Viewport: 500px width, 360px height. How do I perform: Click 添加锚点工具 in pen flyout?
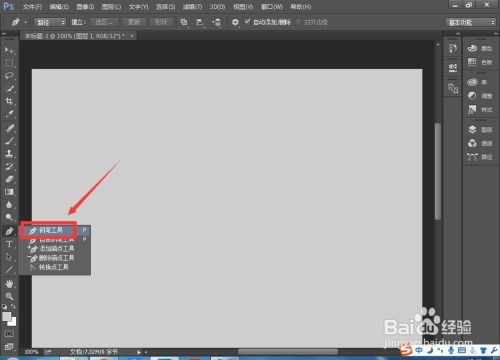pyautogui.click(x=55, y=249)
